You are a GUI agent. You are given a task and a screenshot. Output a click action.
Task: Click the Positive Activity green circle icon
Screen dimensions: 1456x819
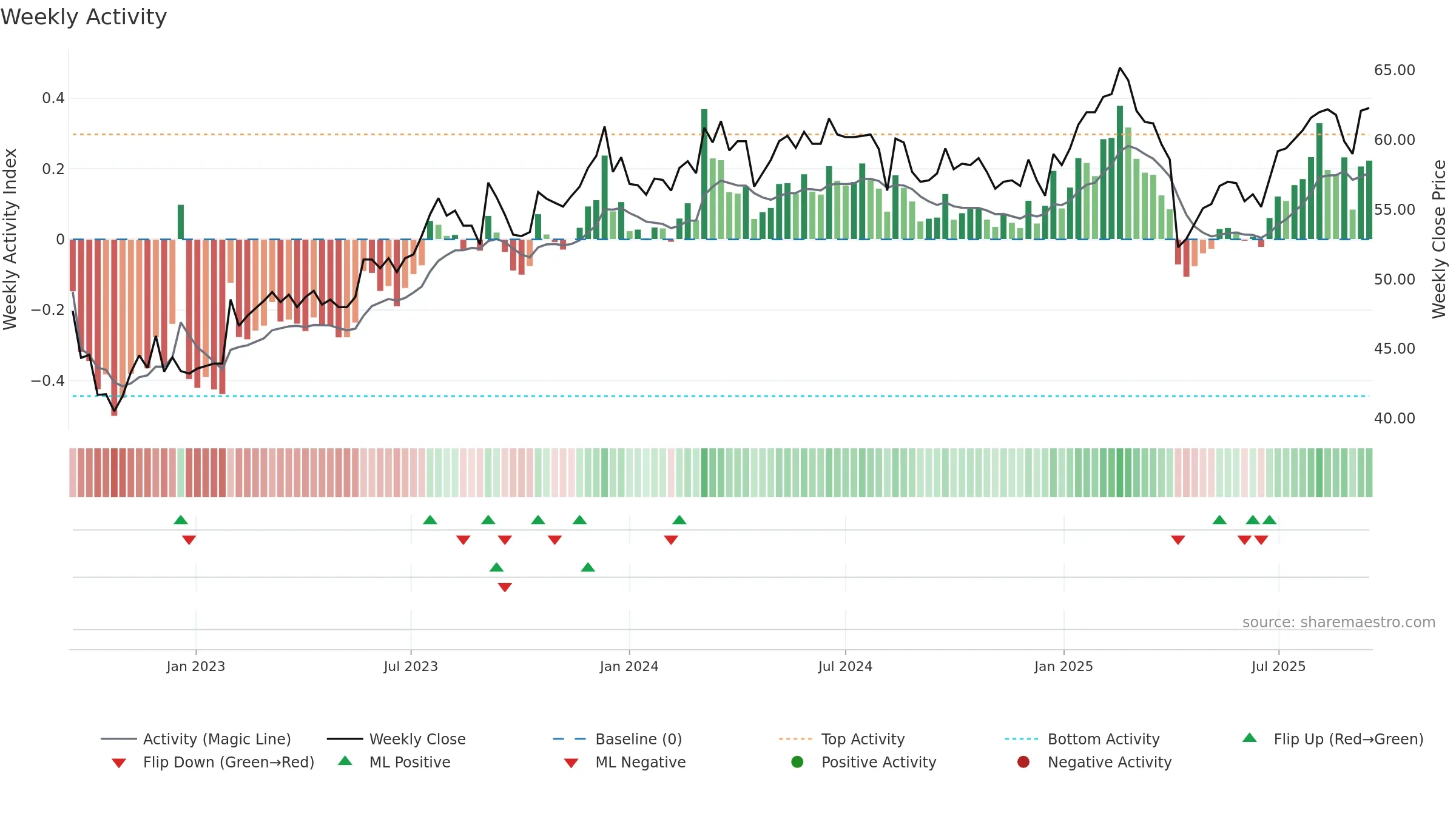pyautogui.click(x=797, y=762)
